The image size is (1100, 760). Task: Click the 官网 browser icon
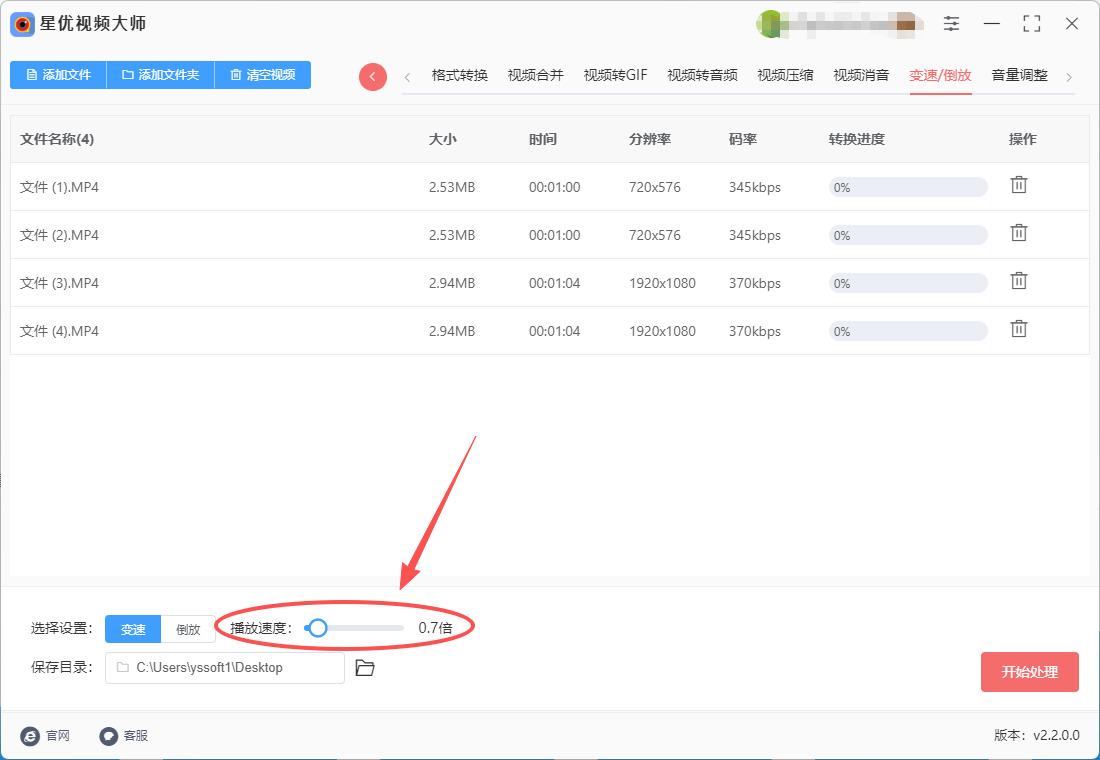pos(30,735)
